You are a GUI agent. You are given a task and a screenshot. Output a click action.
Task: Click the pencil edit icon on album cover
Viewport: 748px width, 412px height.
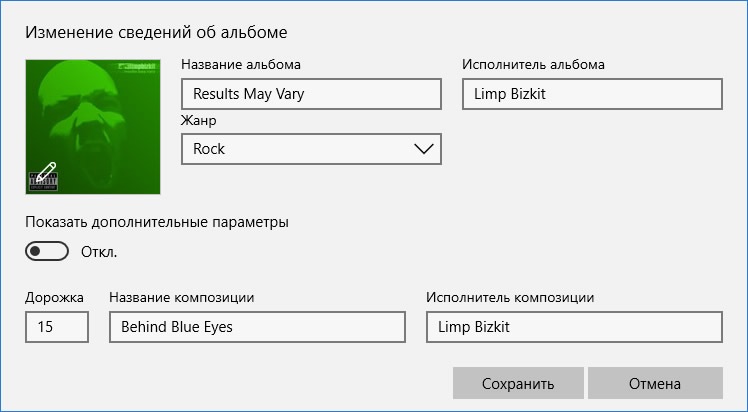46,172
